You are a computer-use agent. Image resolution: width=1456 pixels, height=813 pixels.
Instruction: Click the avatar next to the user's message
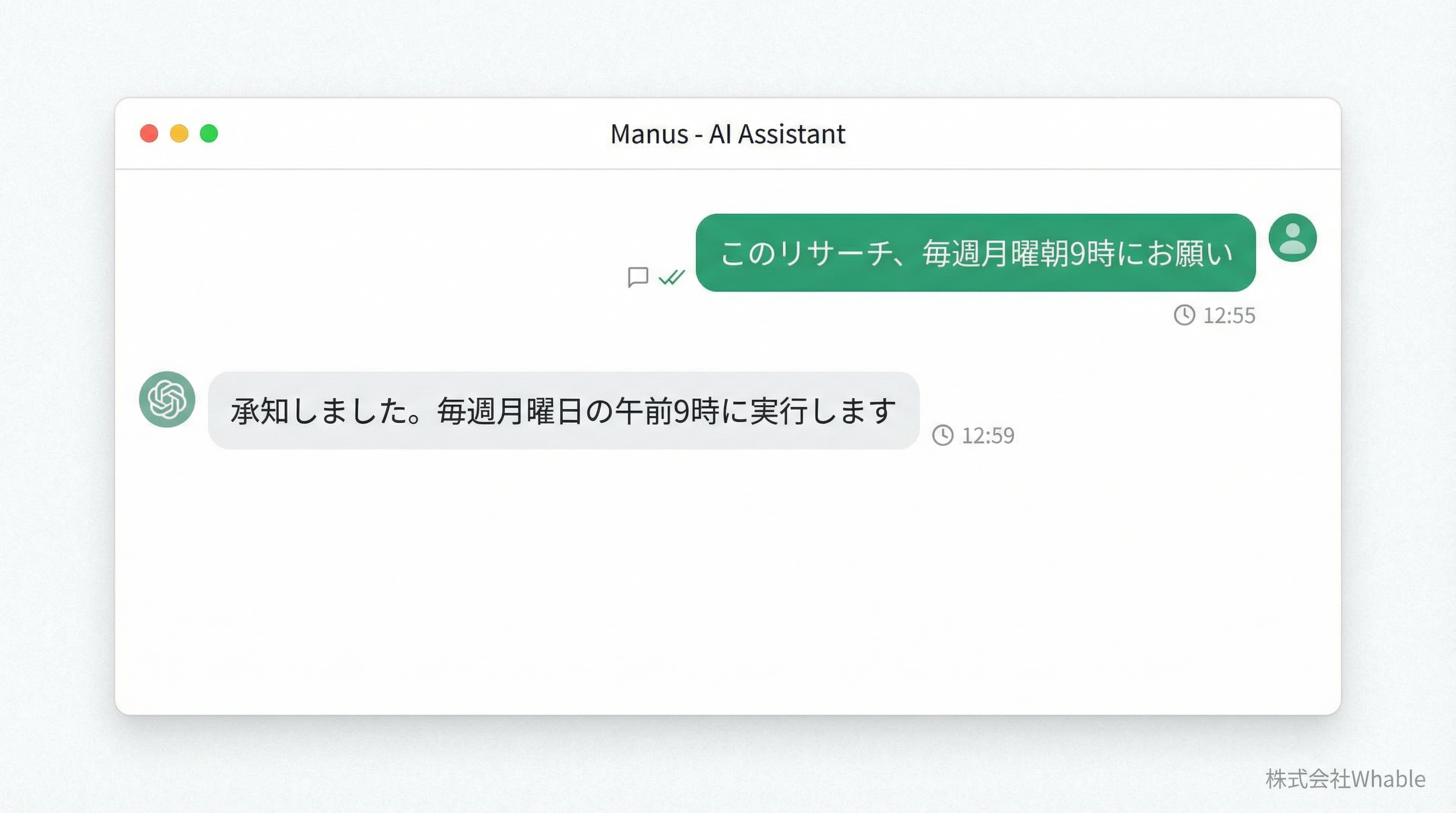1293,238
